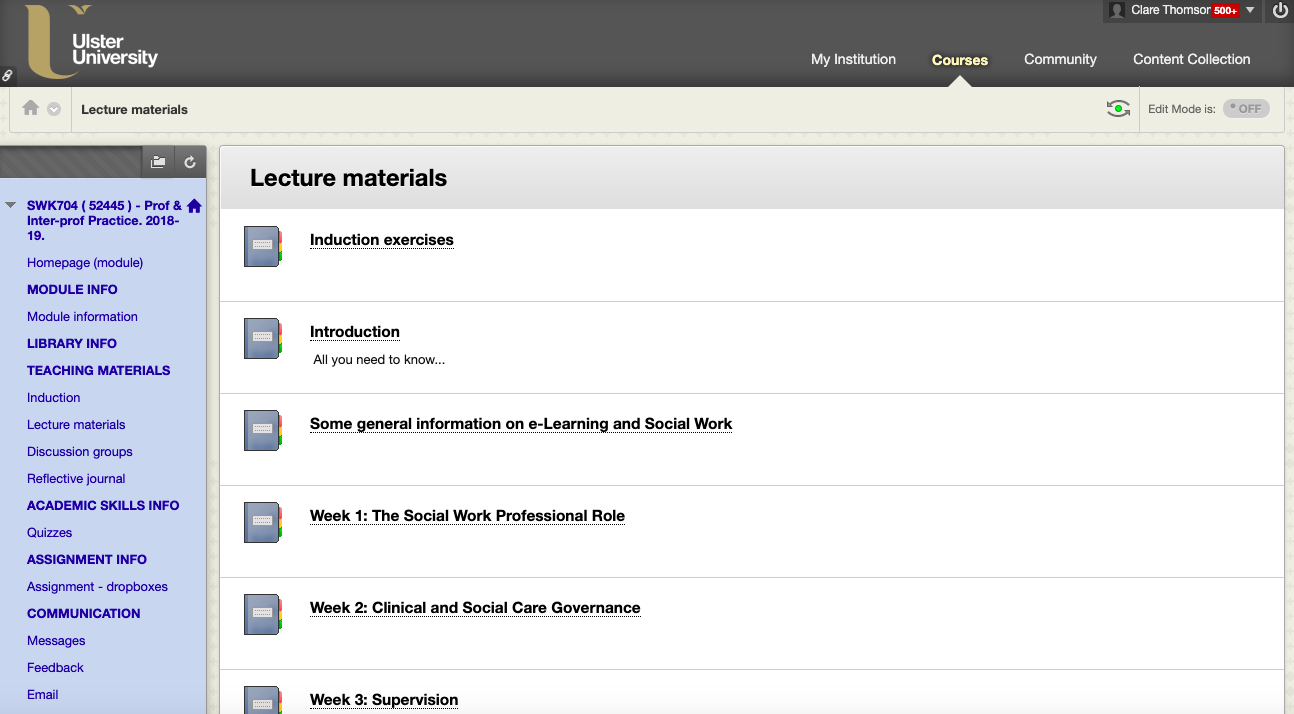Open Messages sidebar link
This screenshot has width=1294, height=714.
coord(56,640)
